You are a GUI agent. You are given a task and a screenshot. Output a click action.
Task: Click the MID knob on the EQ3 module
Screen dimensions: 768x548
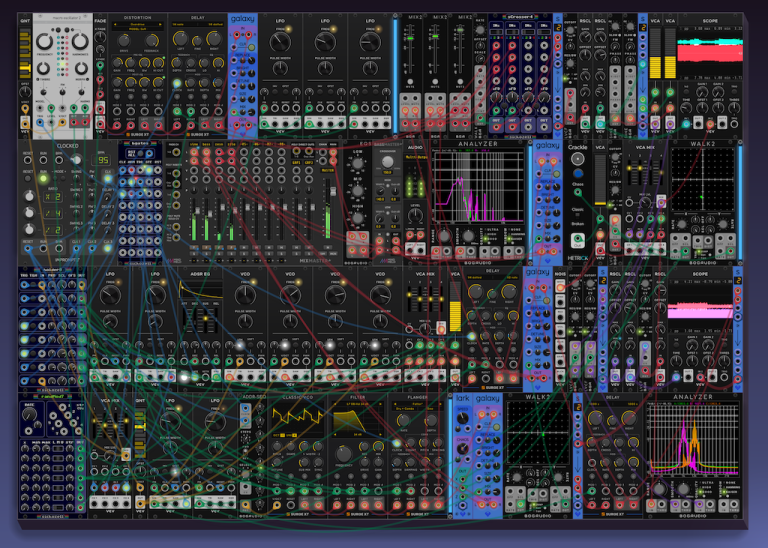(x=358, y=191)
